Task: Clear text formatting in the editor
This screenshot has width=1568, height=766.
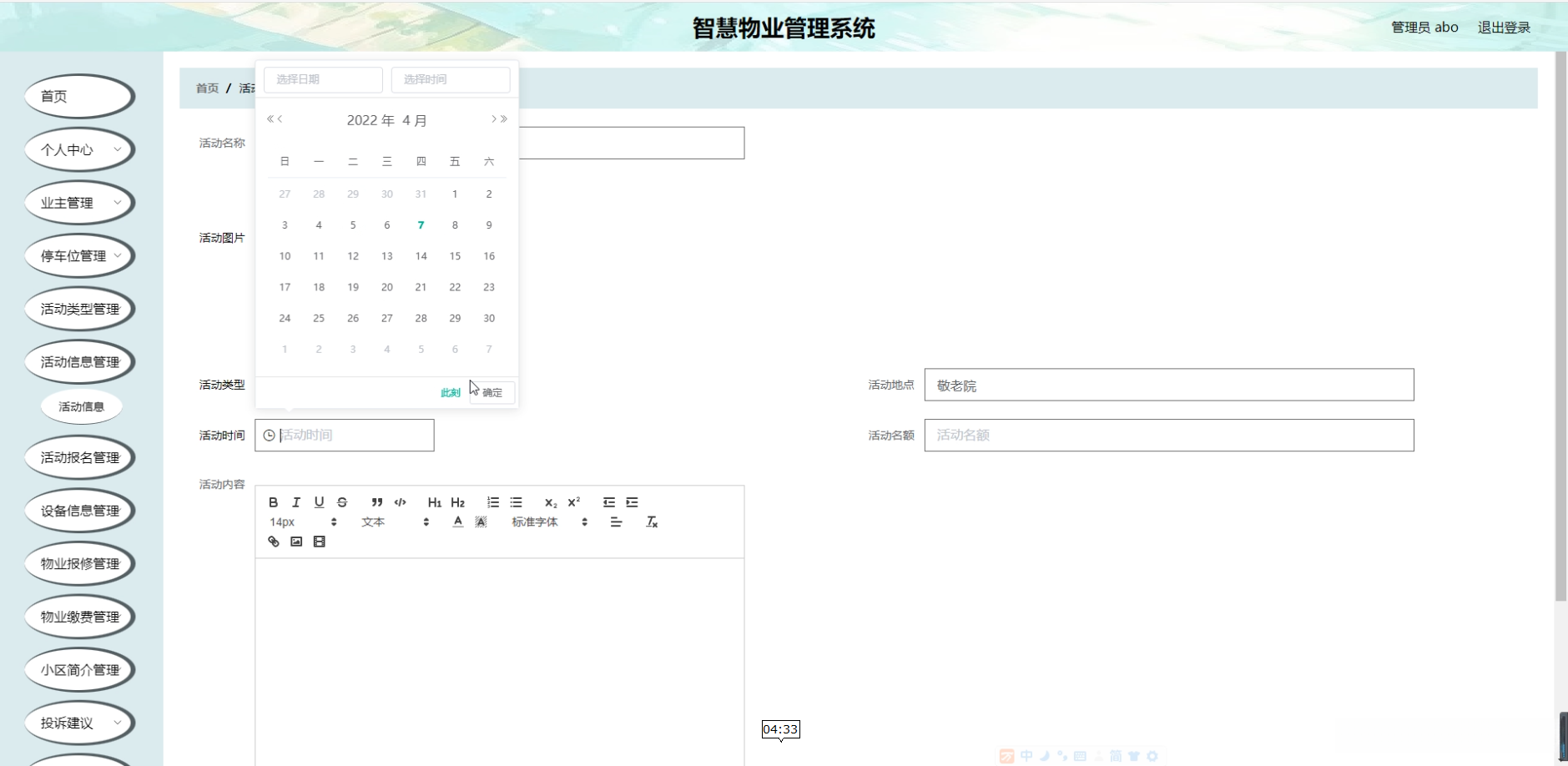Action: tap(652, 522)
